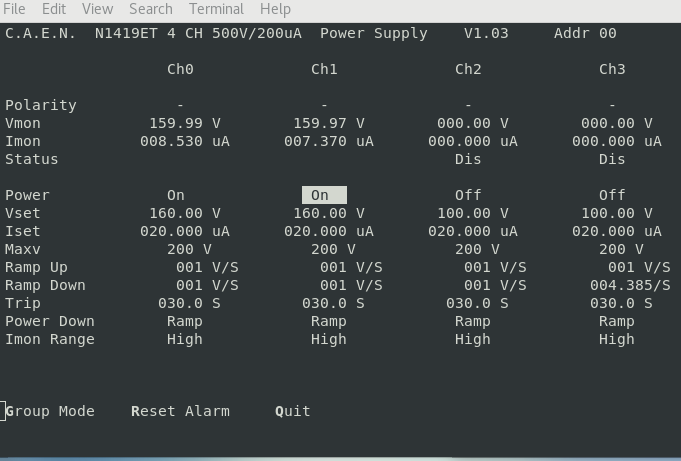The image size is (681, 461).
Task: Toggle Ch2 Power Off field
Action: (x=468, y=195)
